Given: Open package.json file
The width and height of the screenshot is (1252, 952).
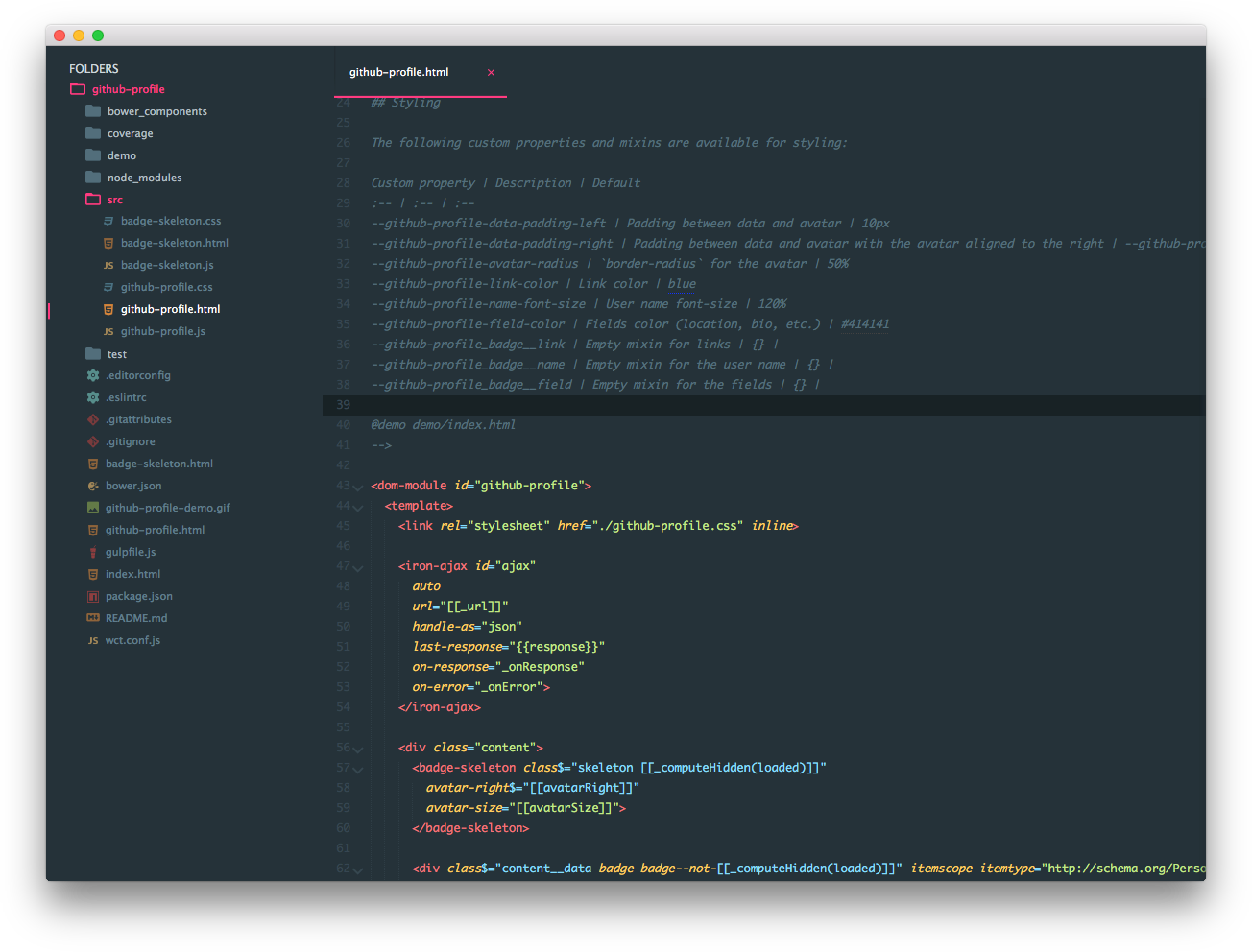Looking at the screenshot, I should click(139, 596).
